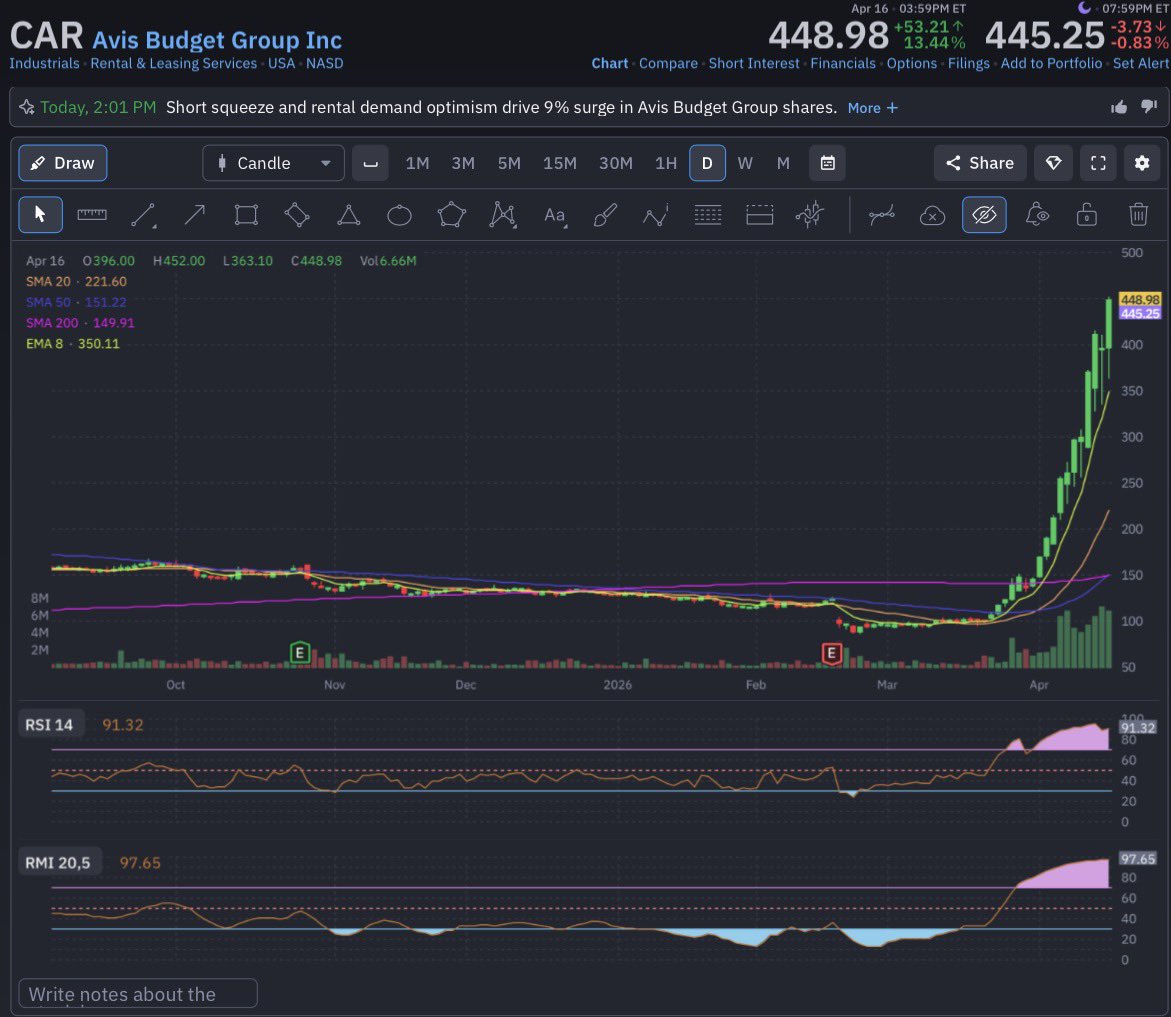Select the XABCD pattern tool
The width and height of the screenshot is (1171, 1017).
503,215
